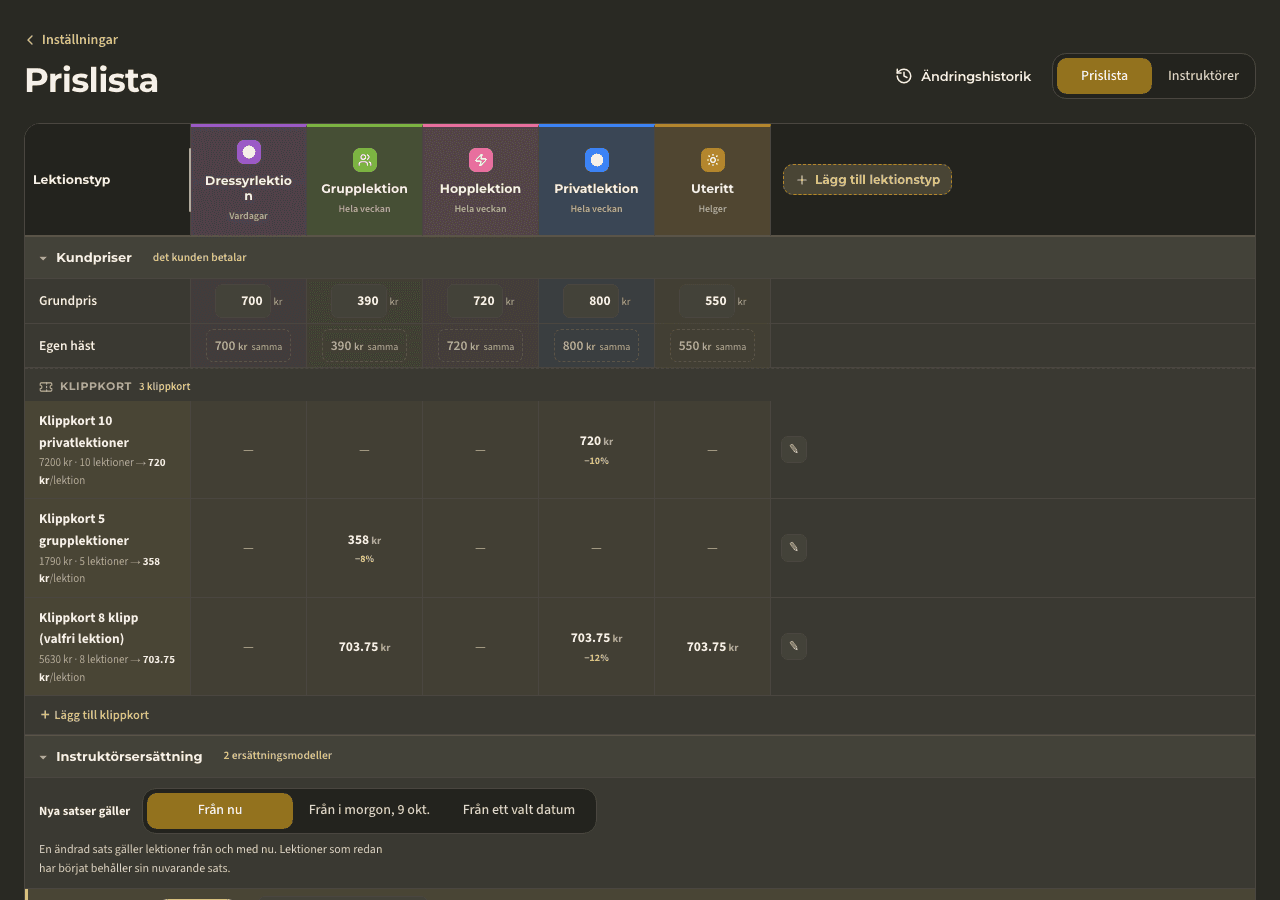Click Lägg till klippkort
Image resolution: width=1280 pixels, height=900 pixels.
[94, 715]
